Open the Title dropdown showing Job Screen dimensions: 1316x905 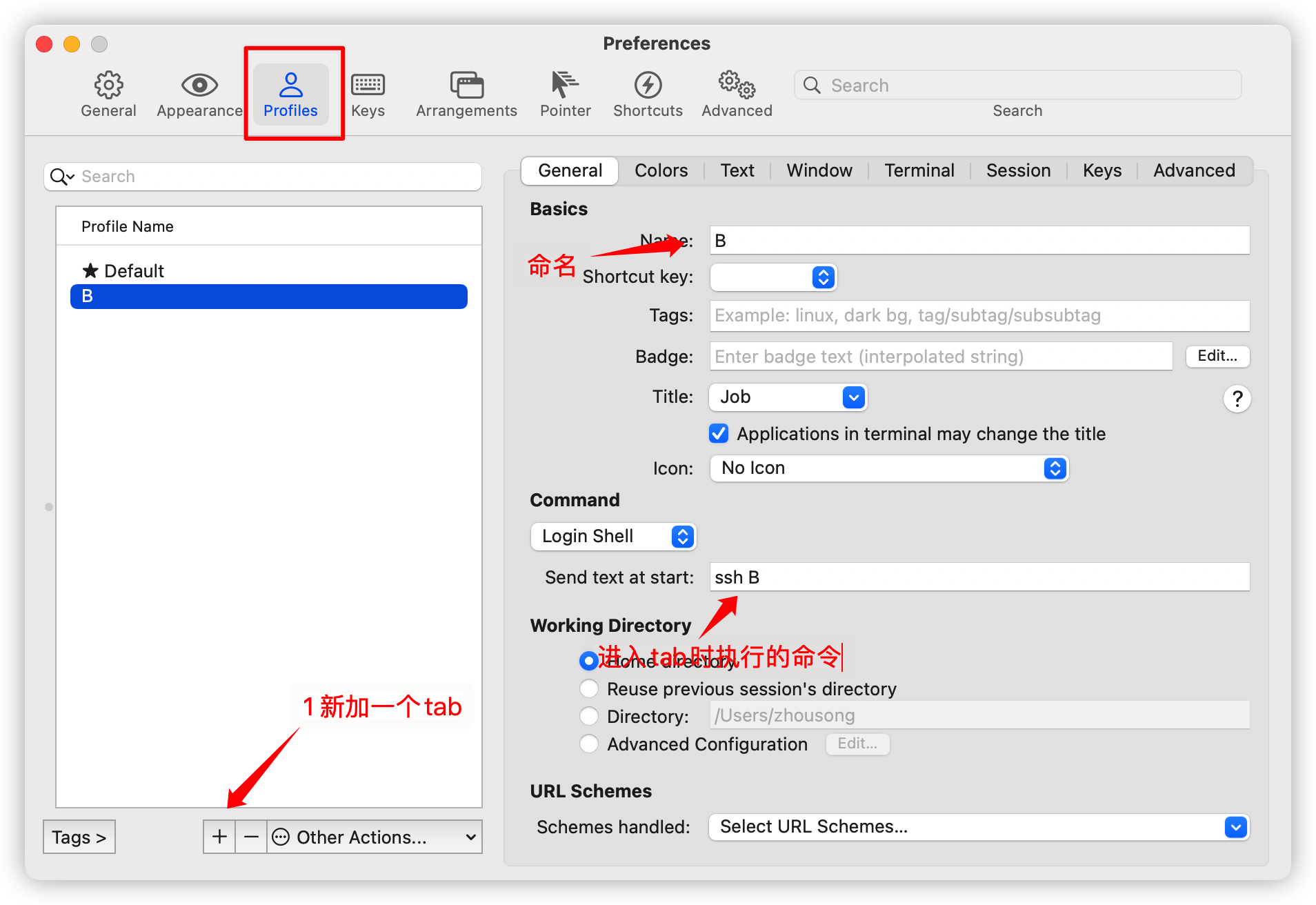(x=788, y=397)
